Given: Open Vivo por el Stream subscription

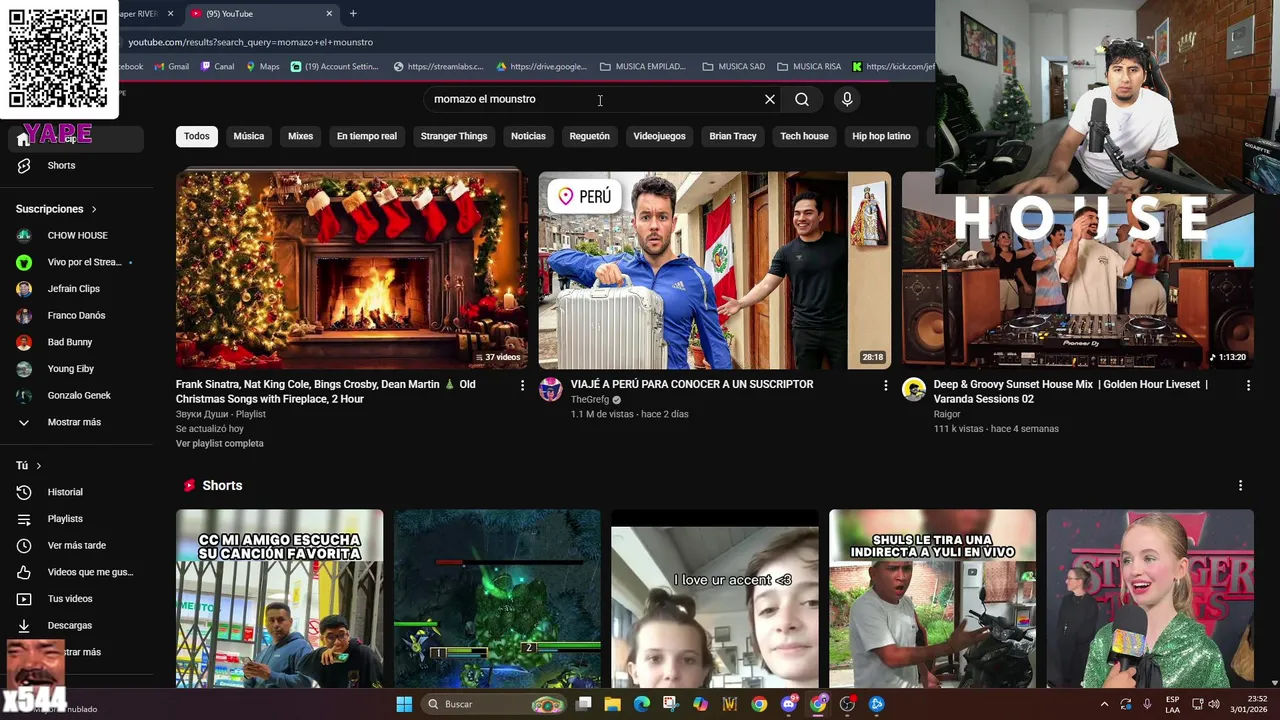Looking at the screenshot, I should click(x=76, y=262).
